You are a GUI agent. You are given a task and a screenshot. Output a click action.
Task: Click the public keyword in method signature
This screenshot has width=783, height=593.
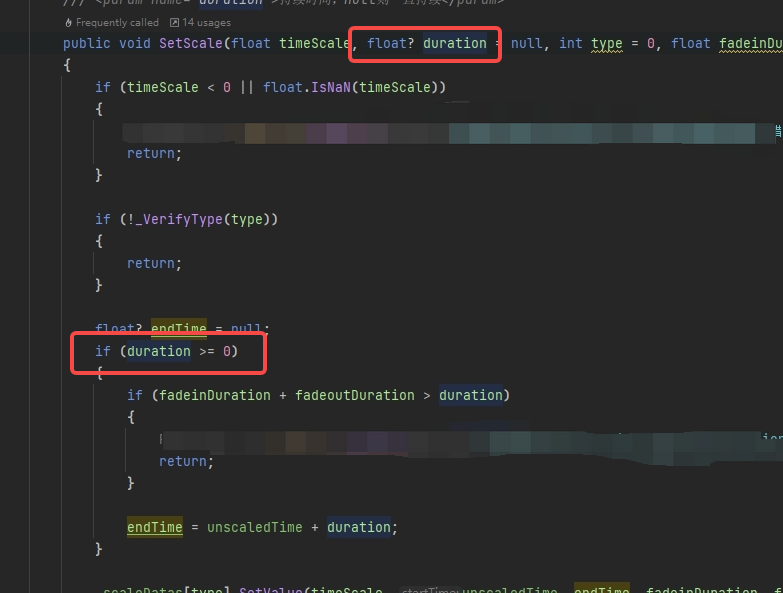click(86, 43)
